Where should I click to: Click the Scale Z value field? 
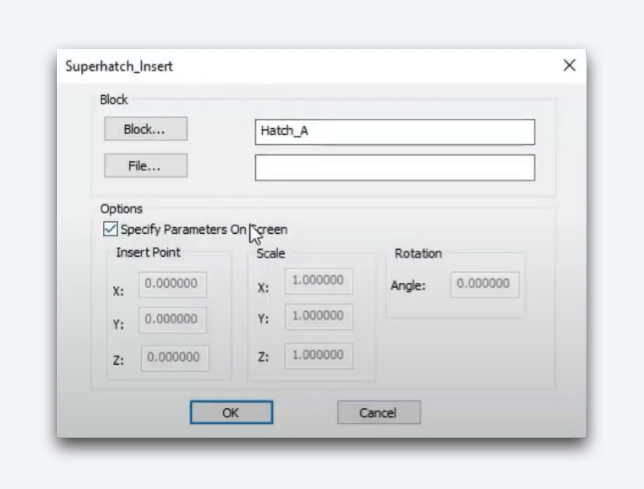click(318, 355)
